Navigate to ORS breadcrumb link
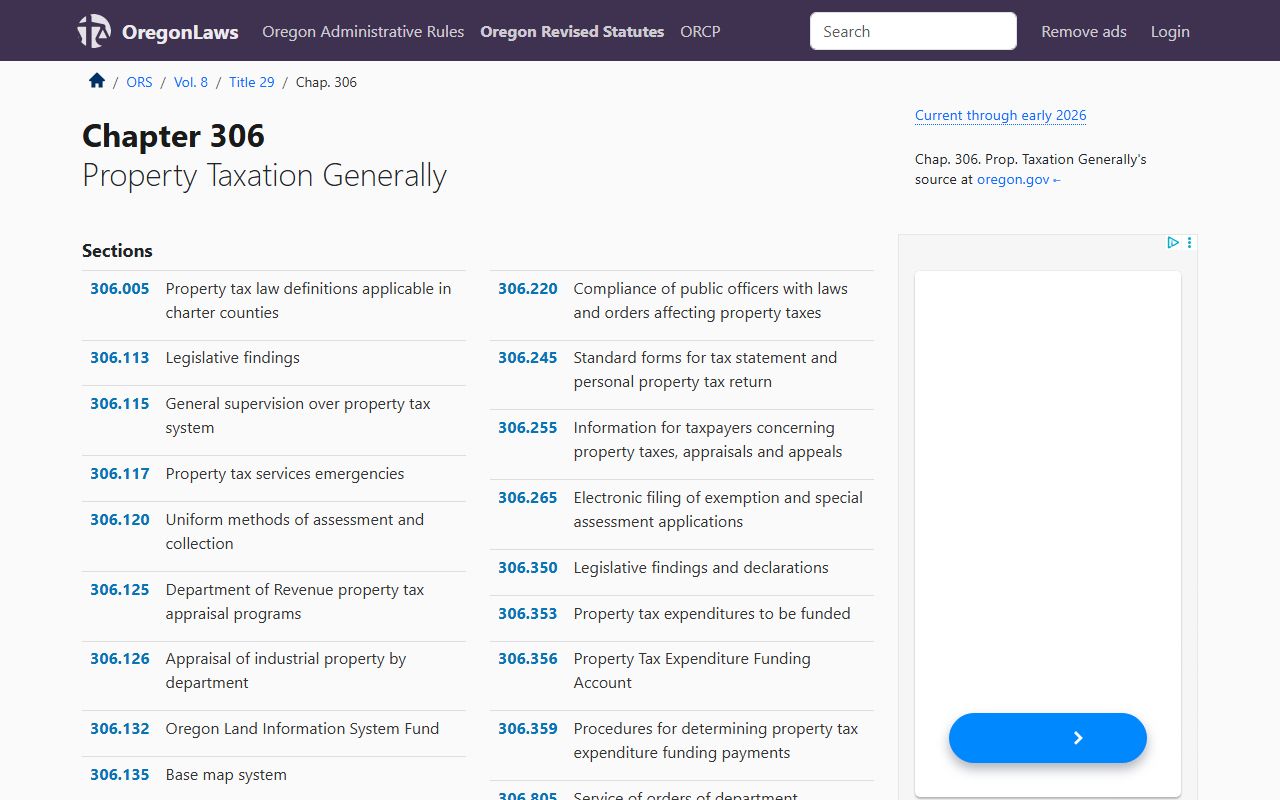1280x800 pixels. click(x=139, y=82)
